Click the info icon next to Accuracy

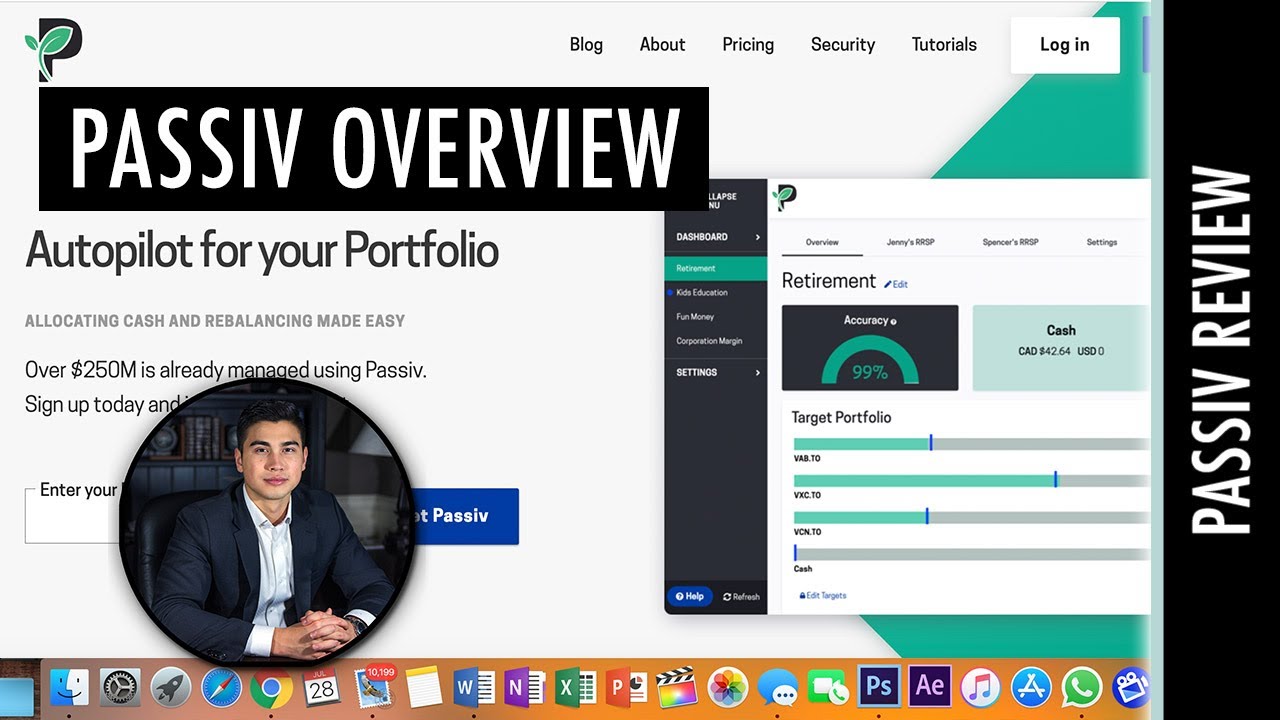pos(894,322)
